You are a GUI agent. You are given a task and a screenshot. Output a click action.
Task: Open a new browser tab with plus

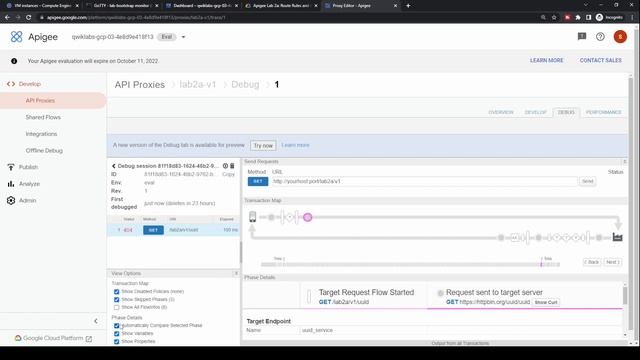[x=408, y=6]
